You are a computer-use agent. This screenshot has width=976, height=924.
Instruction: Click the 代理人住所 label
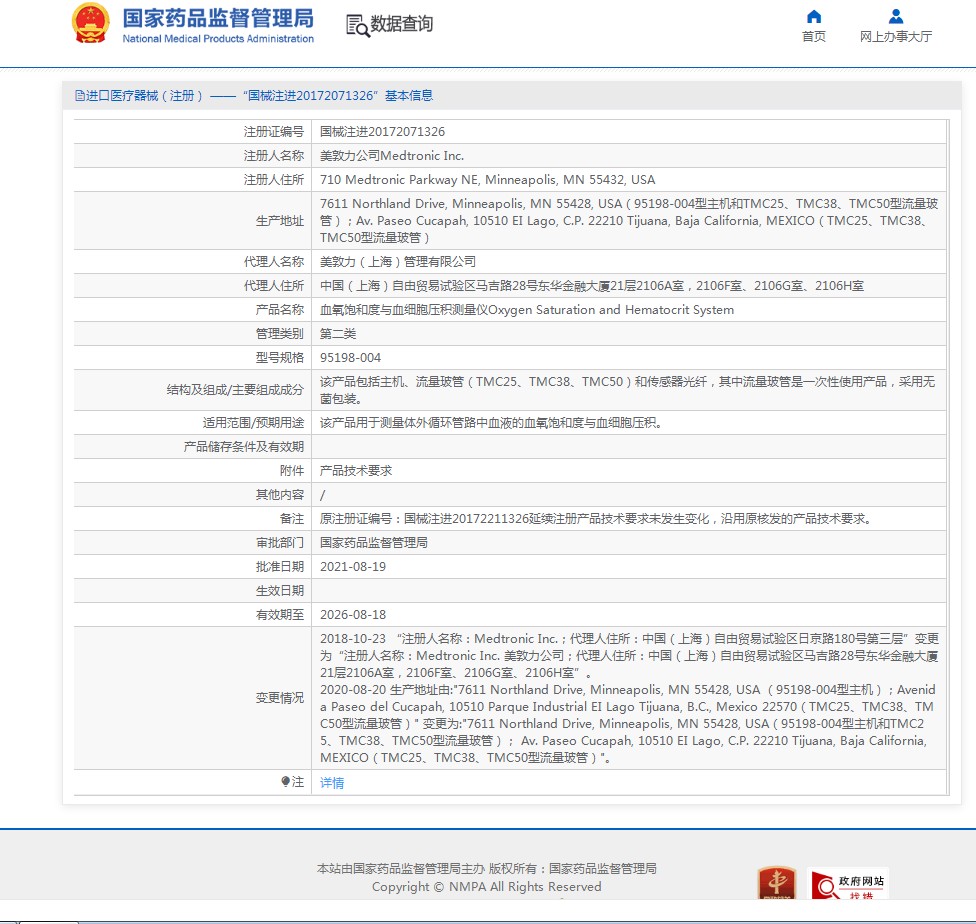(x=273, y=286)
